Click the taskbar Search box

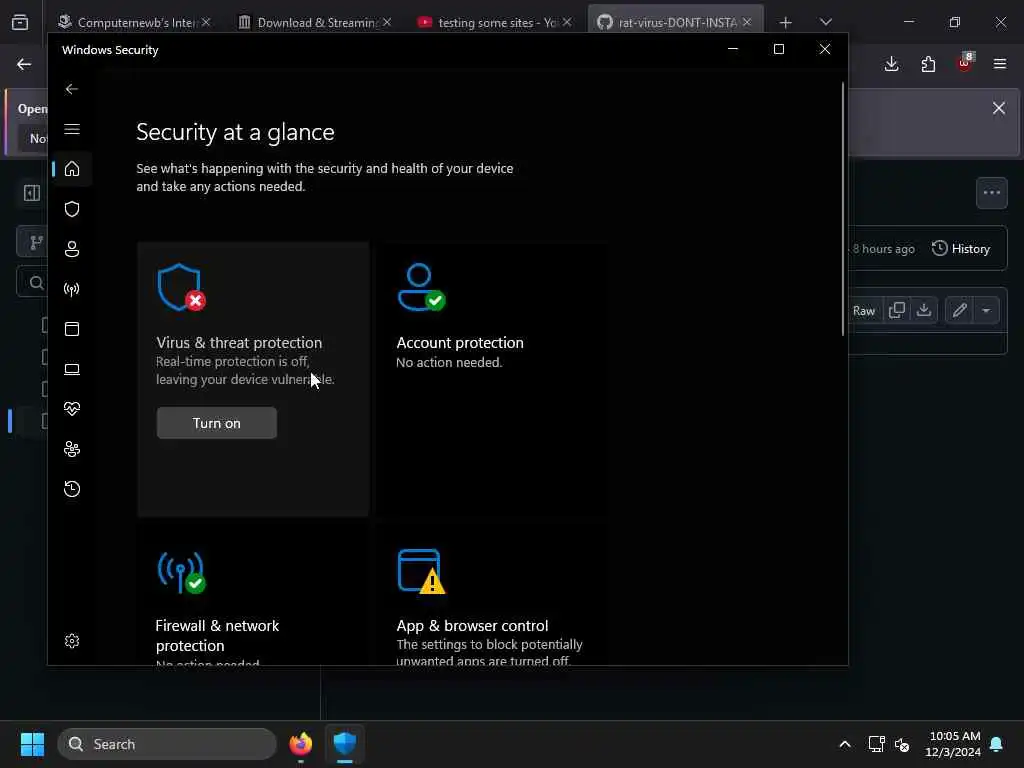167,744
